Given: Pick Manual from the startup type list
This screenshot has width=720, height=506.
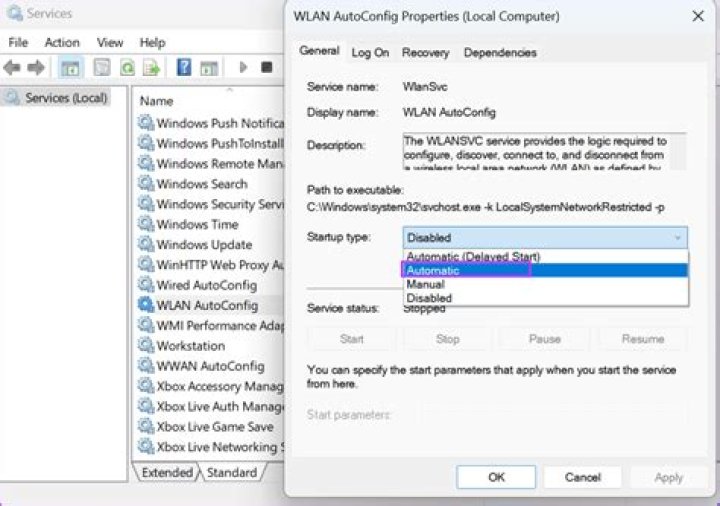Looking at the screenshot, I should coord(425,284).
